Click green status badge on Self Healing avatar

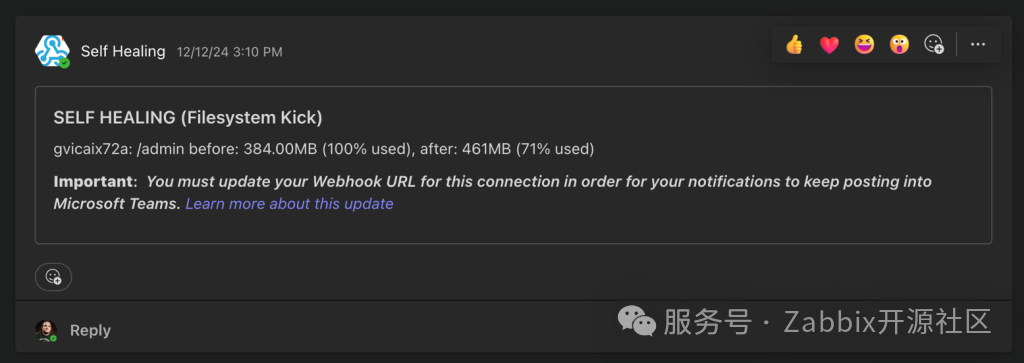[64, 63]
